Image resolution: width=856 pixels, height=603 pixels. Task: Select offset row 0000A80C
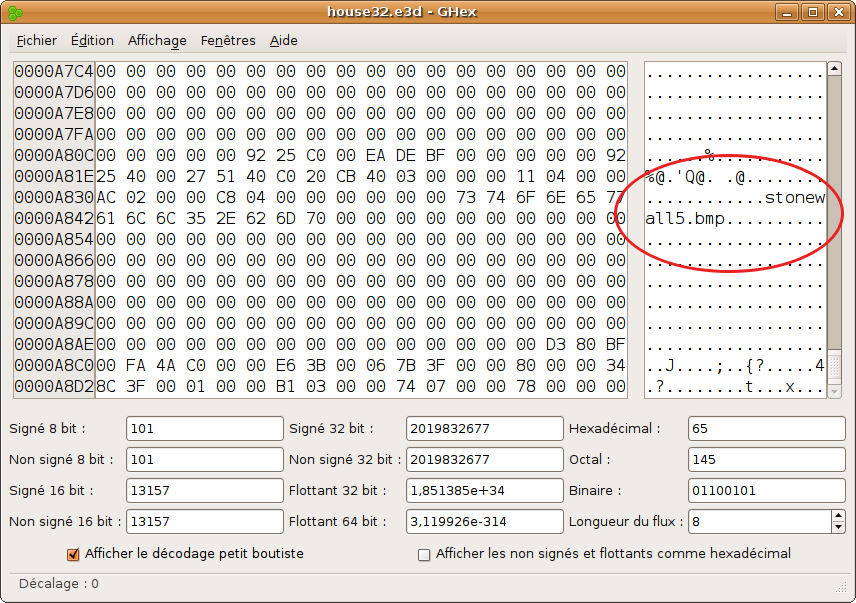click(x=54, y=156)
